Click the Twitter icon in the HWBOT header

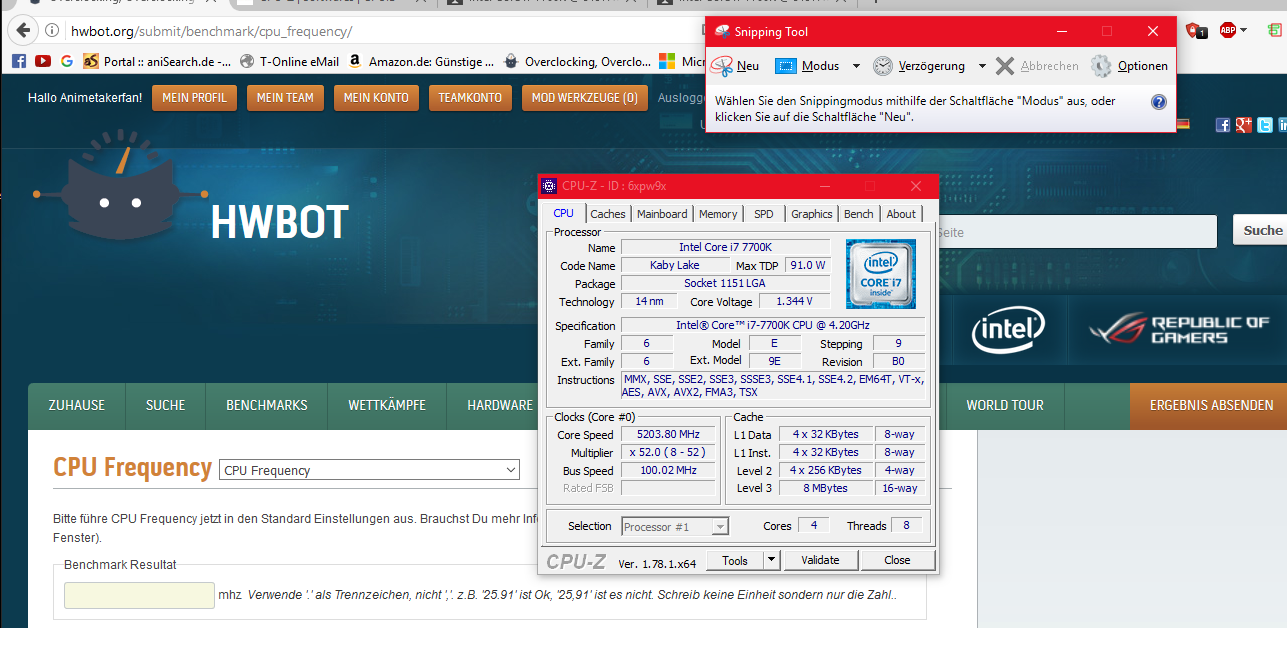(1264, 125)
